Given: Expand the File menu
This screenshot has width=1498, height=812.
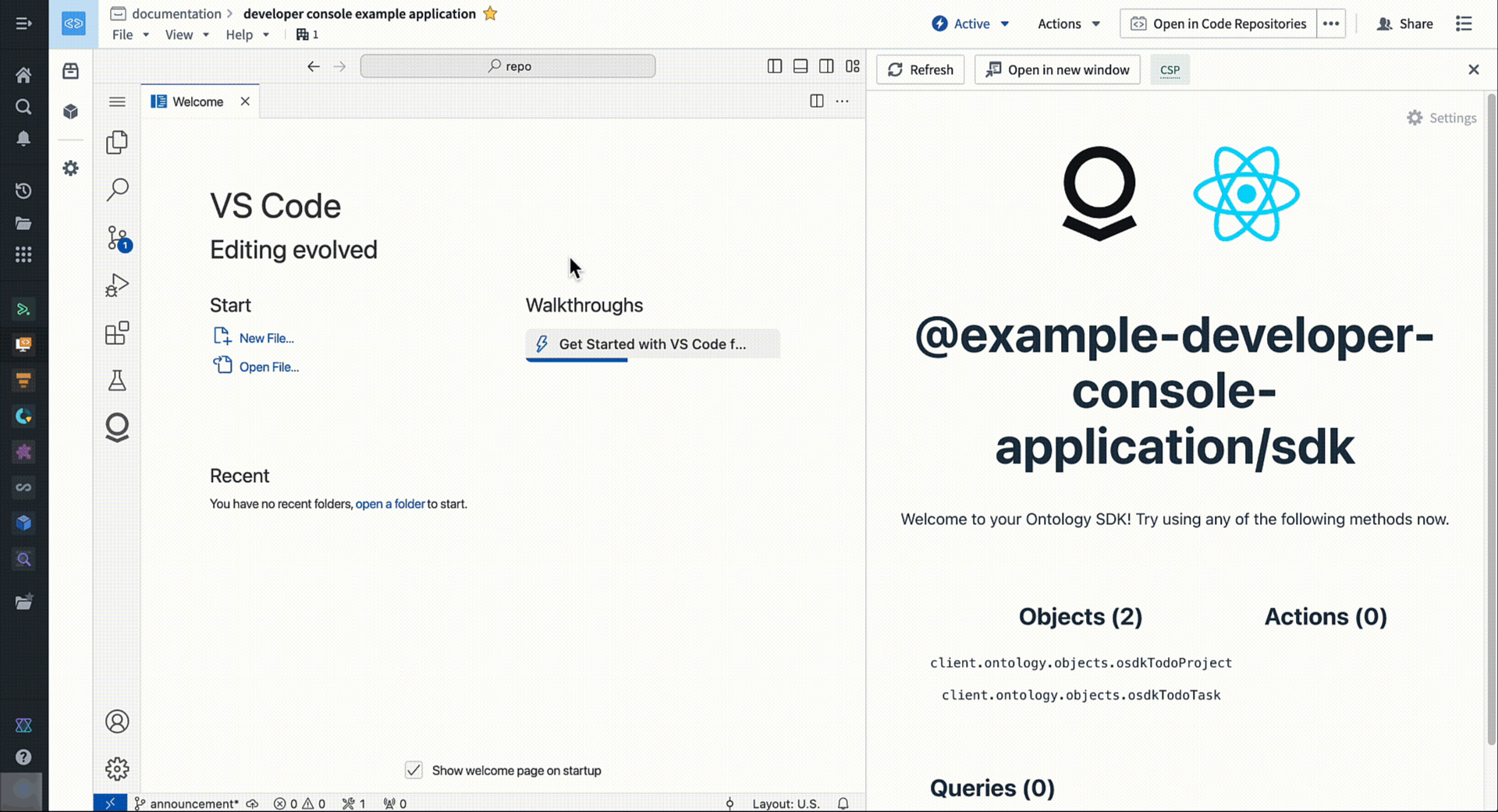Looking at the screenshot, I should [130, 34].
